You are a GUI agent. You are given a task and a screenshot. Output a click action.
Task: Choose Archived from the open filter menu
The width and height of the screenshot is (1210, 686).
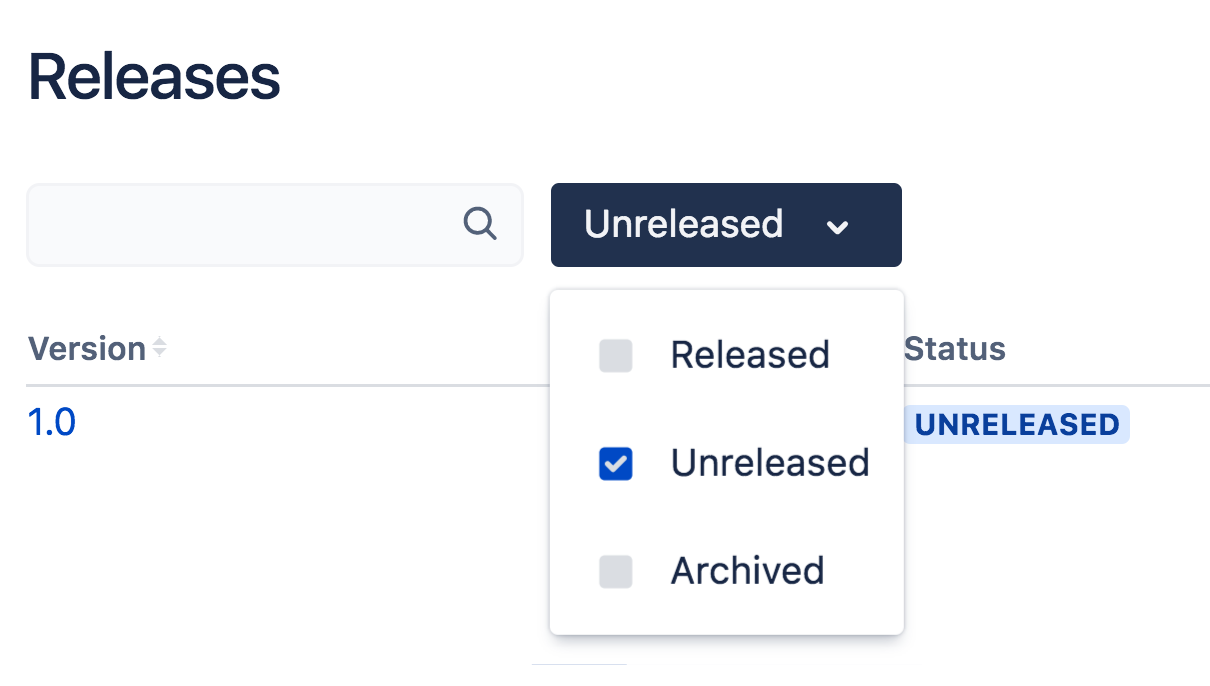746,571
